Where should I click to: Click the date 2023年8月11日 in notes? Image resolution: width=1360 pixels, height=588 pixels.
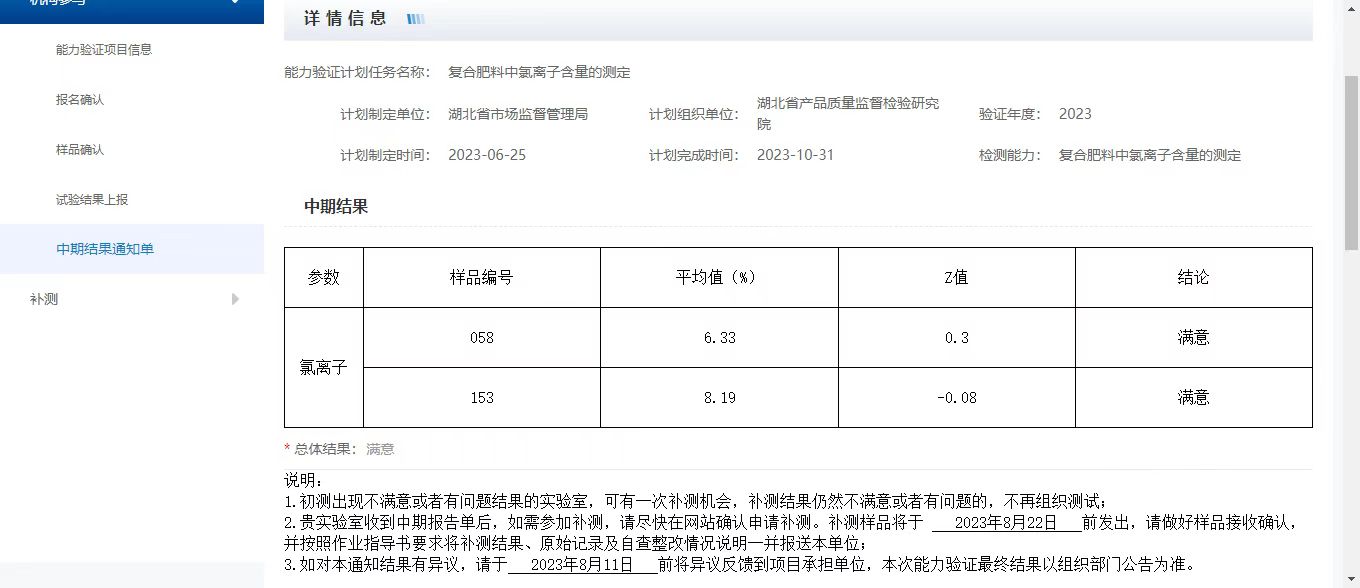coord(582,564)
